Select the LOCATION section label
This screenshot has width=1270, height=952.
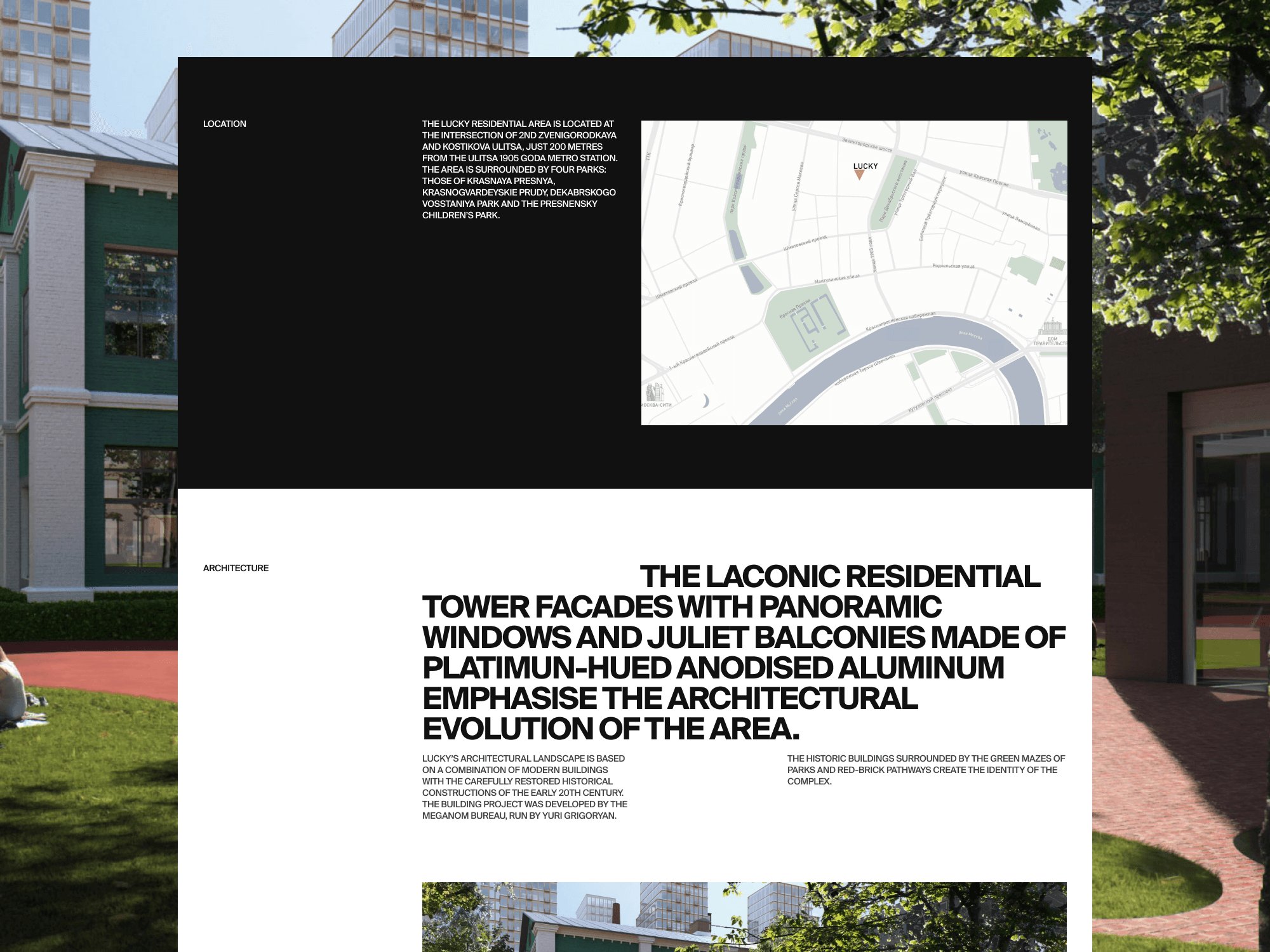[225, 124]
